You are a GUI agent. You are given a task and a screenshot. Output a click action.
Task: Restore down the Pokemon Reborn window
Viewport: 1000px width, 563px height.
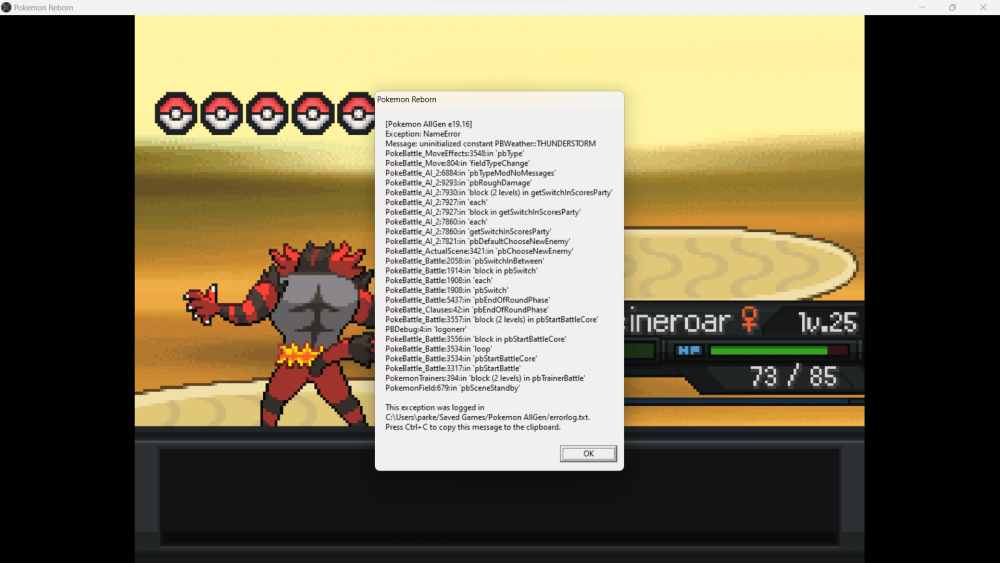click(952, 7)
